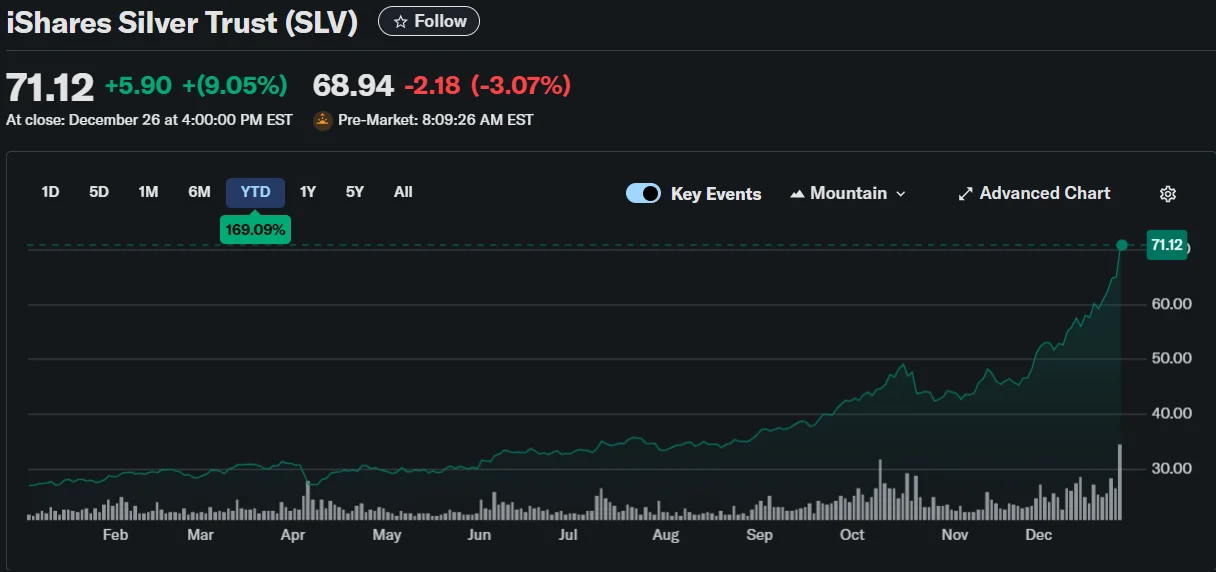Follow the iShares Silver Trust ticker
The height and width of the screenshot is (572, 1216).
[429, 21]
